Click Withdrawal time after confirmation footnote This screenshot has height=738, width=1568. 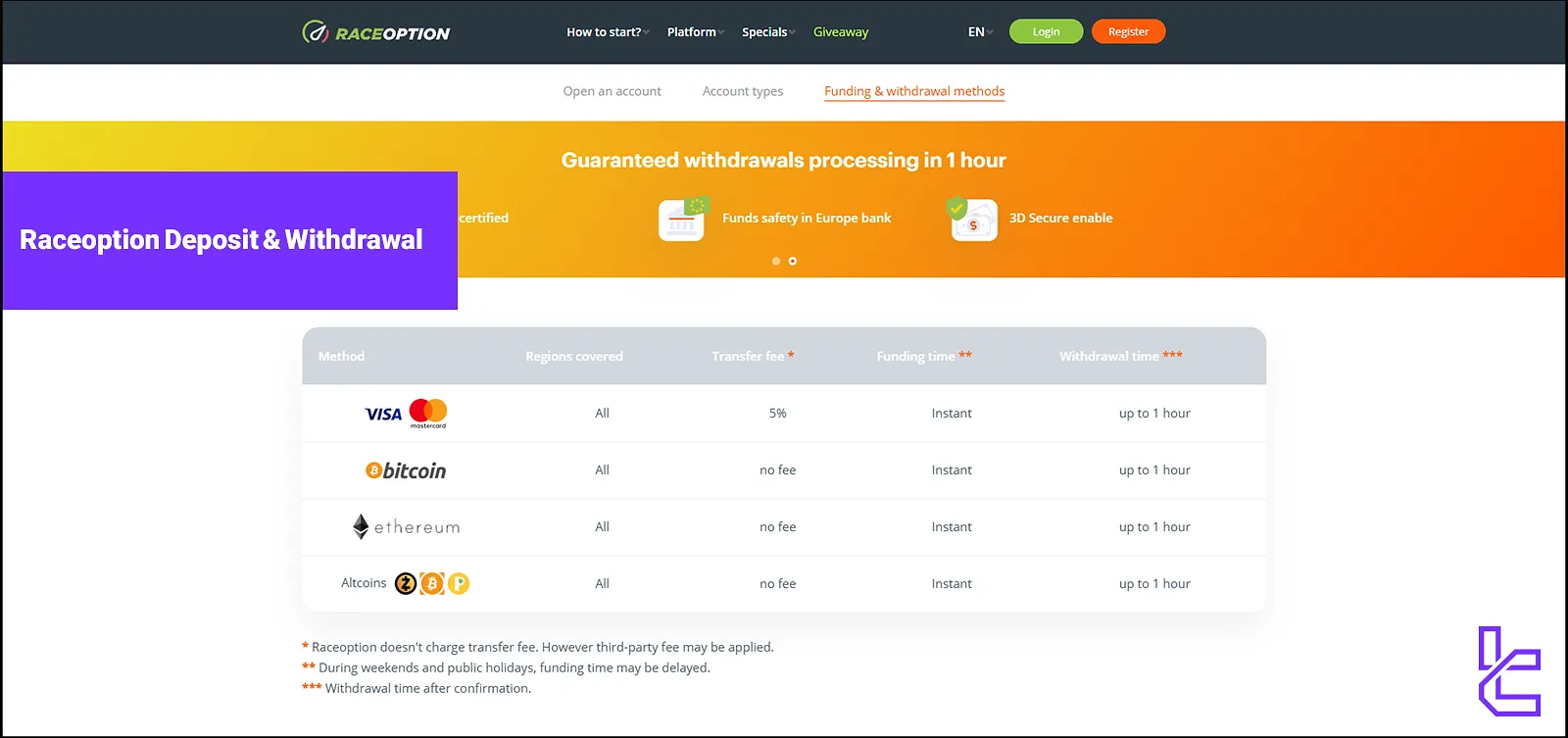[x=416, y=689]
